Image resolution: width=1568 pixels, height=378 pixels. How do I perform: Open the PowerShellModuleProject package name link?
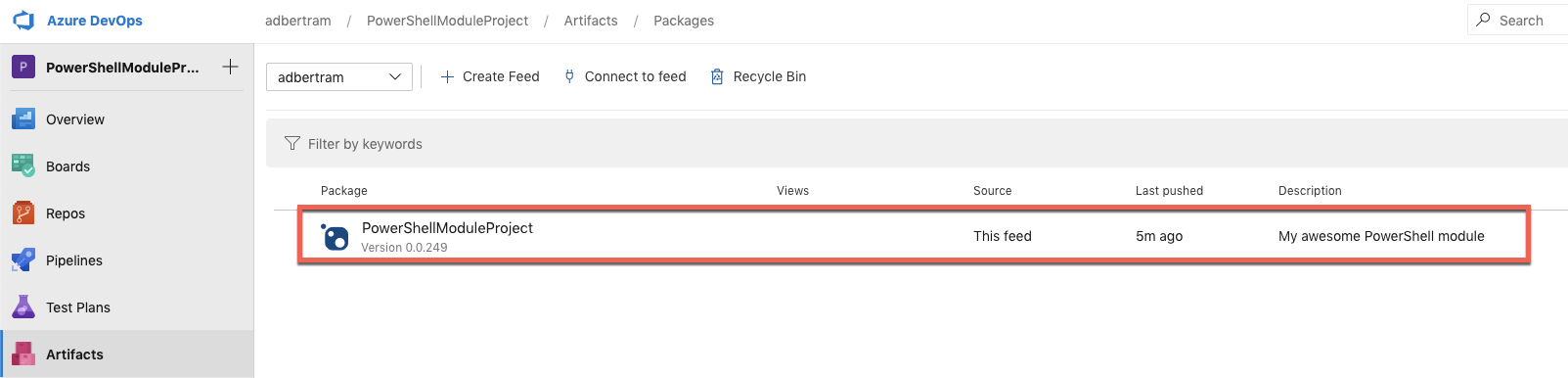click(447, 228)
